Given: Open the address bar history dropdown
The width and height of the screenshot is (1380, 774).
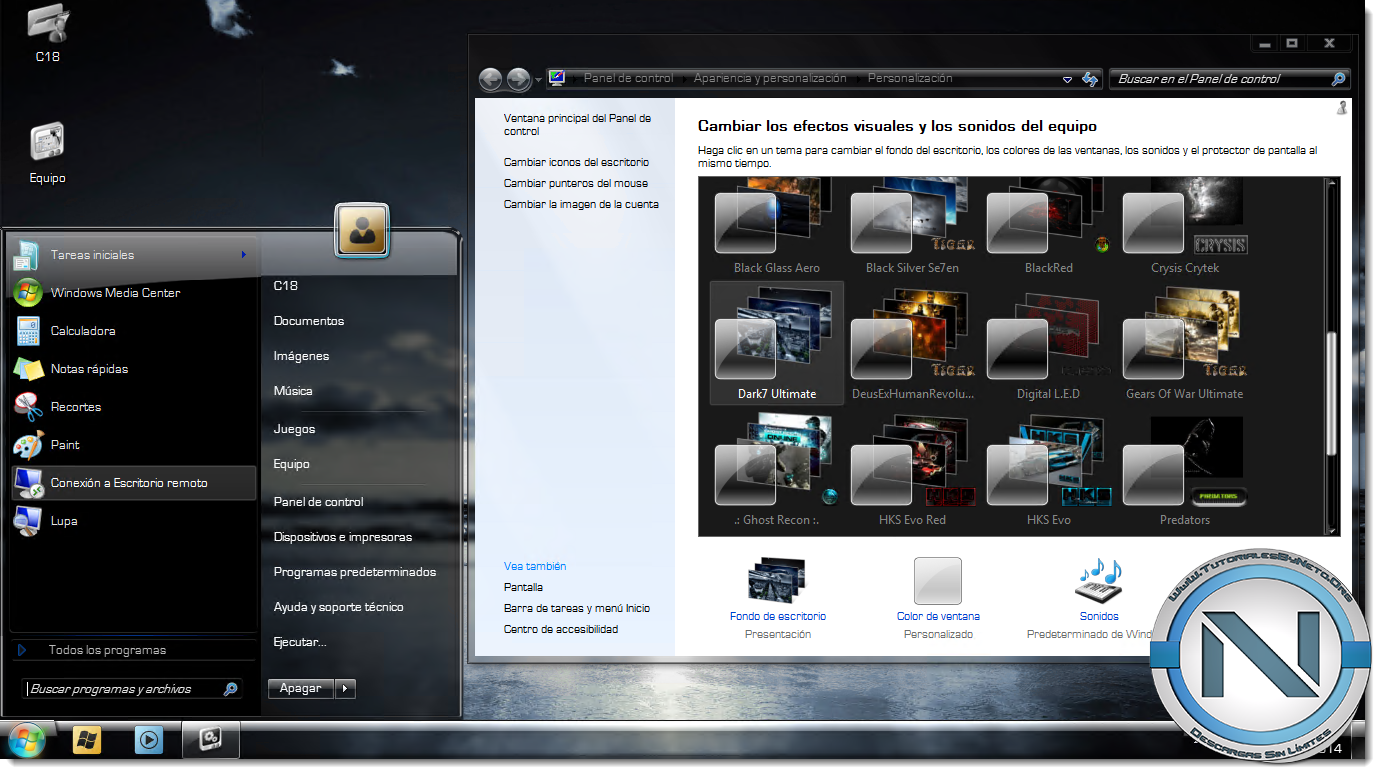Looking at the screenshot, I should coord(1067,79).
